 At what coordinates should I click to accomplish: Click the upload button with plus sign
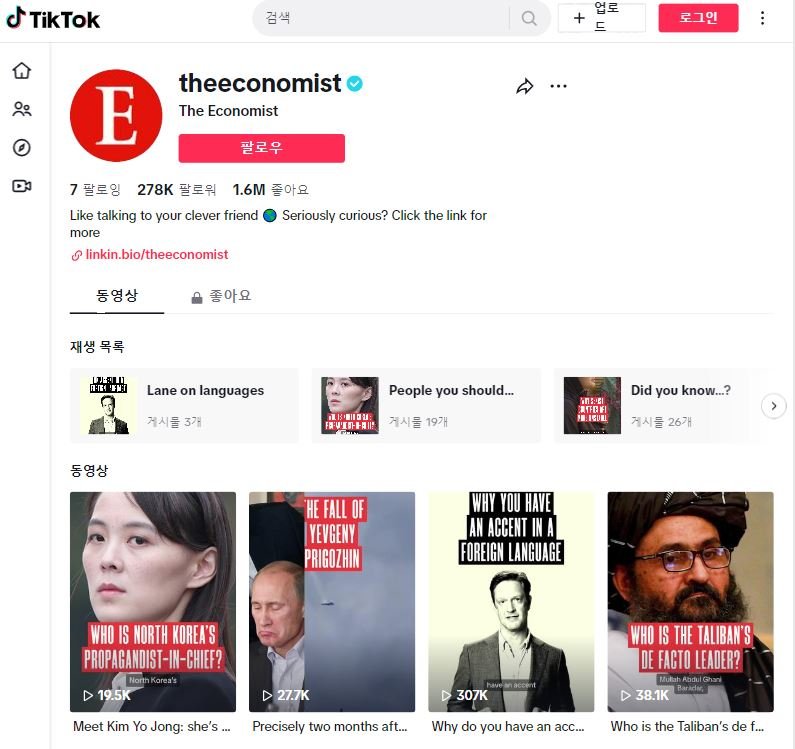point(601,18)
